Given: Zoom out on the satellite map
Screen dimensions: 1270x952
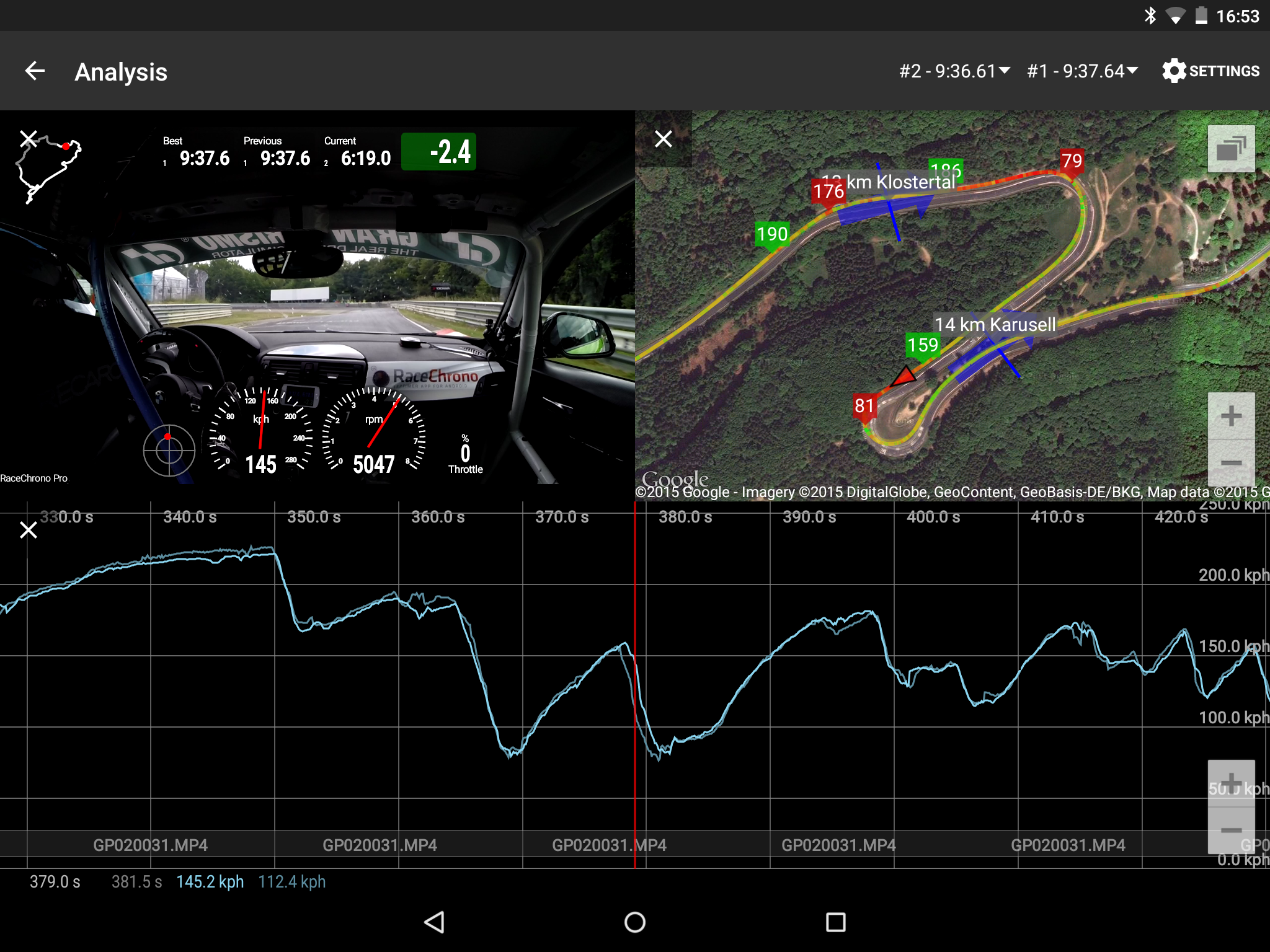Looking at the screenshot, I should (1231, 463).
